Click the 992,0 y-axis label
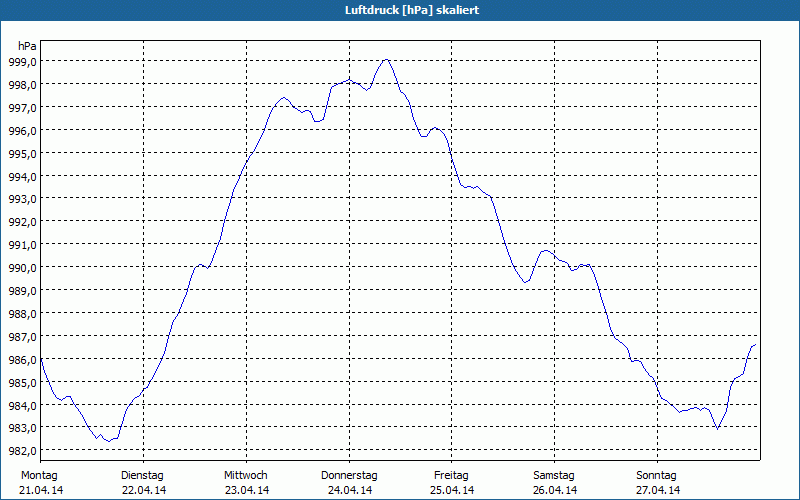800x500 pixels. click(x=22, y=221)
